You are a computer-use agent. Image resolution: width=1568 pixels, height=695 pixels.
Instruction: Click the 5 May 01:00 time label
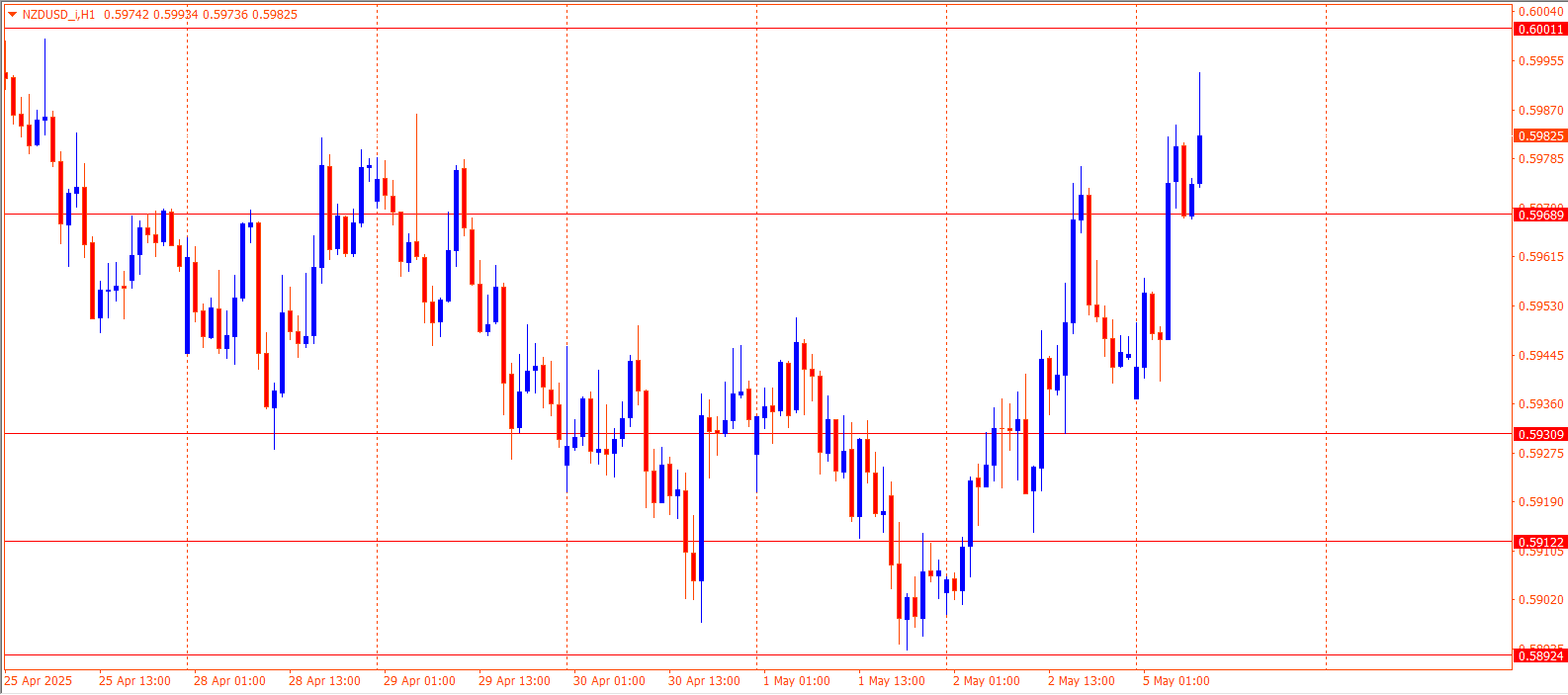(x=1176, y=681)
